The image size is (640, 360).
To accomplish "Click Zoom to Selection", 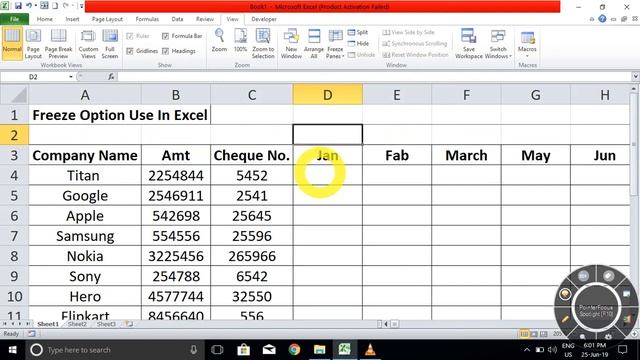I will [263, 44].
